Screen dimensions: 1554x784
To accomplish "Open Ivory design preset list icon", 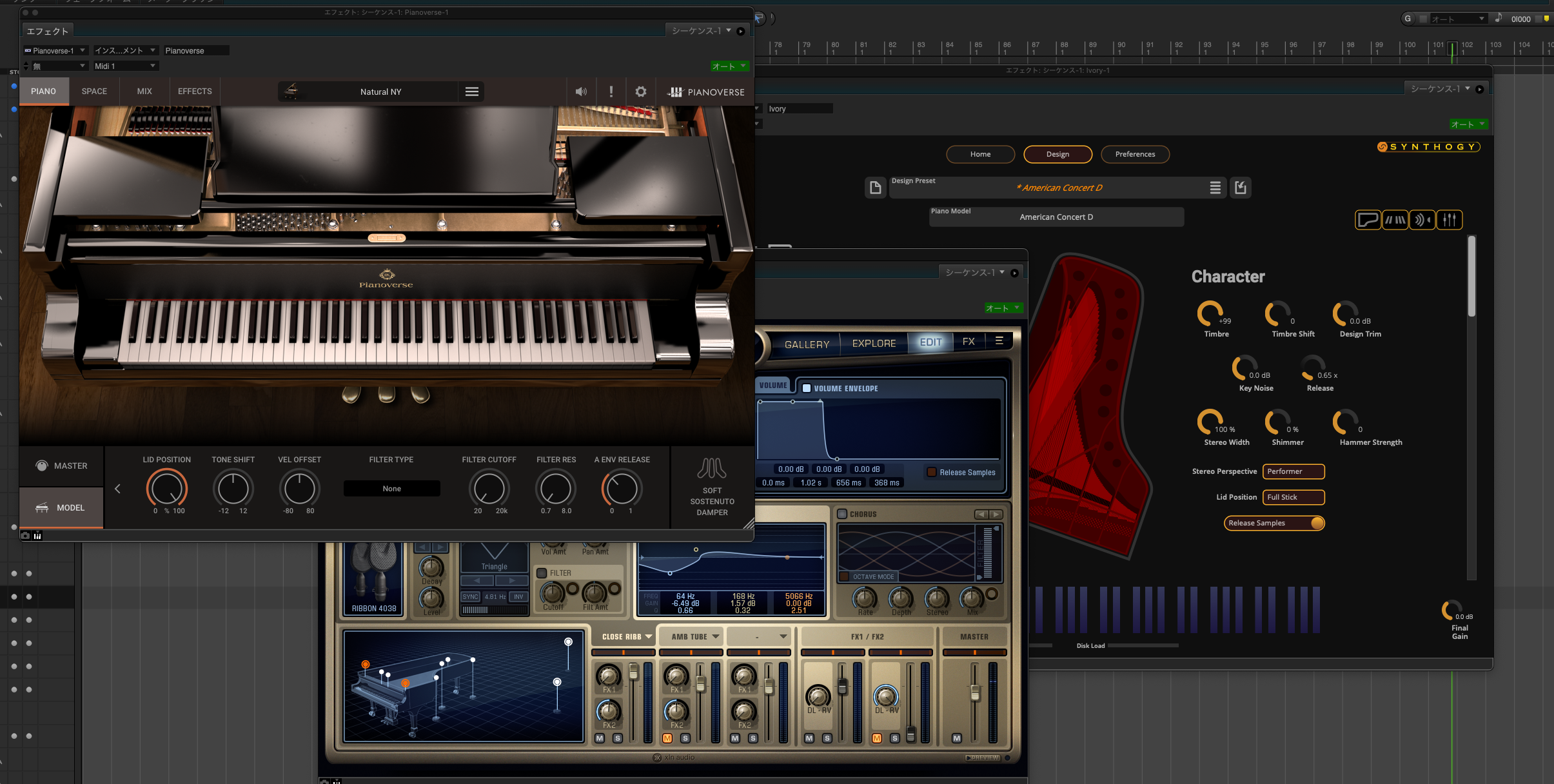I will [x=1215, y=188].
